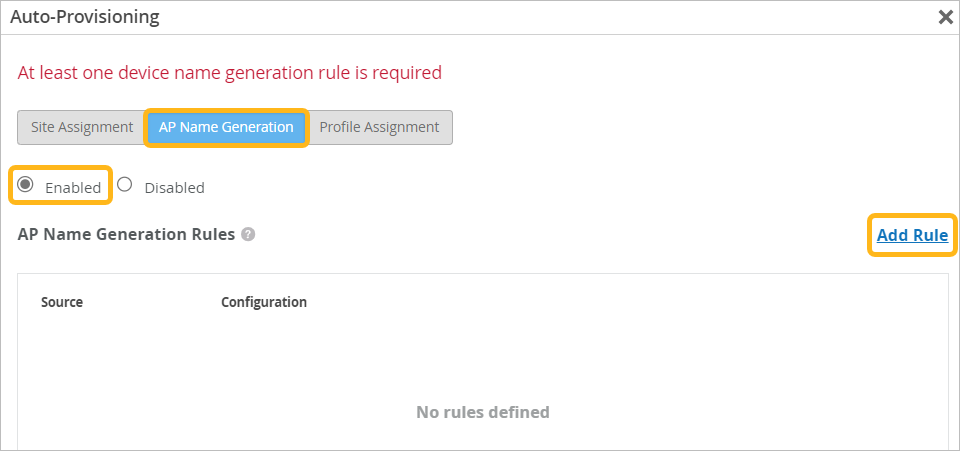
Task: Select the AP Name Generation tab
Action: click(226, 127)
